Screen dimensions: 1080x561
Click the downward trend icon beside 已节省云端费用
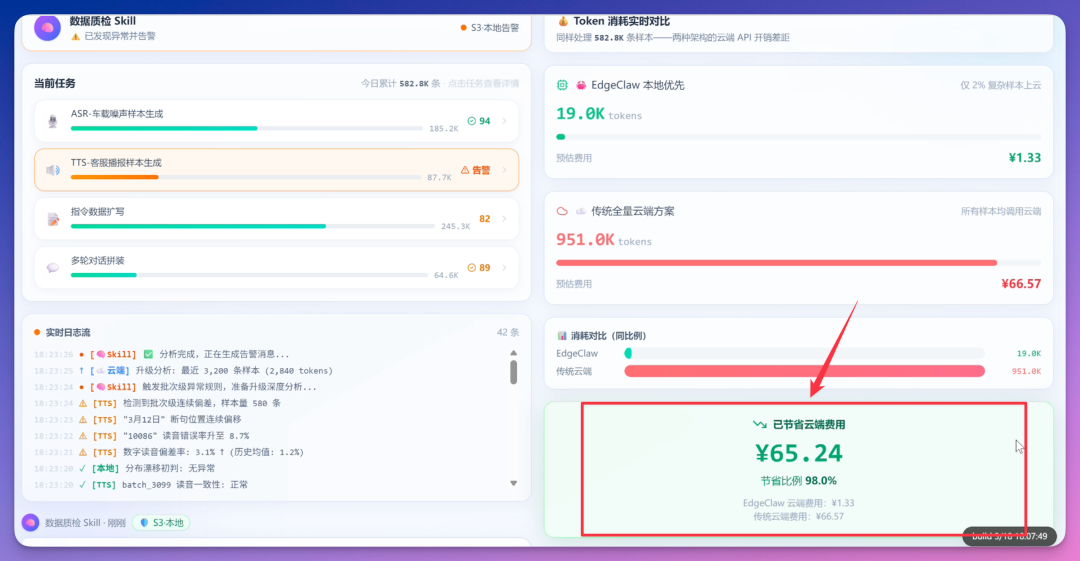(760, 425)
